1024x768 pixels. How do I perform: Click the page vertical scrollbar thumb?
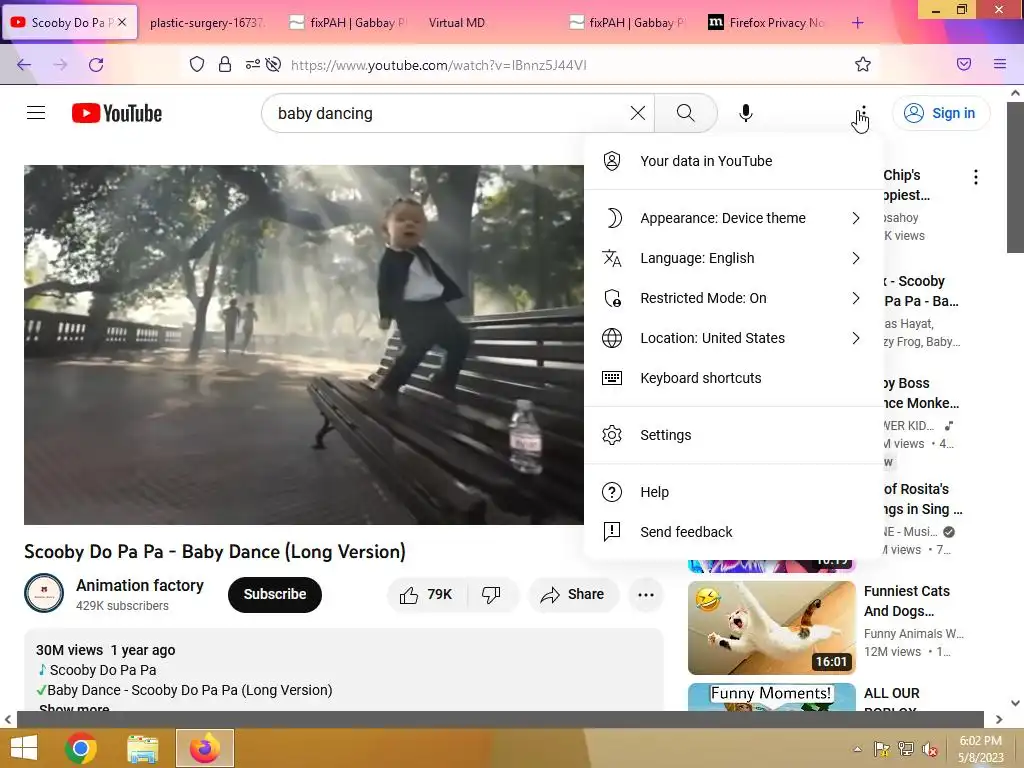(x=1015, y=176)
